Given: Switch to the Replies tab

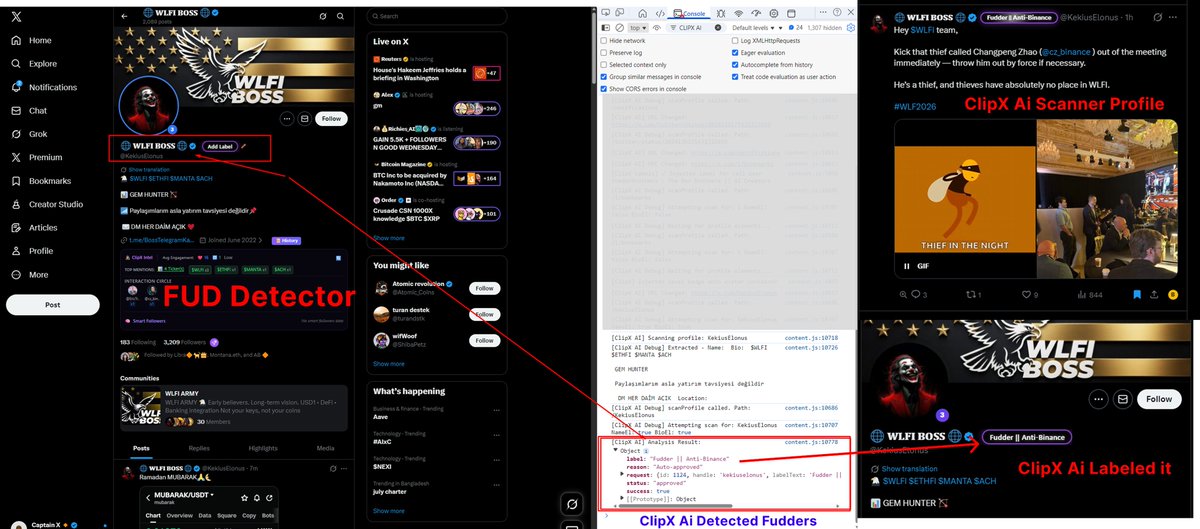Looking at the screenshot, I should pyautogui.click(x=199, y=448).
